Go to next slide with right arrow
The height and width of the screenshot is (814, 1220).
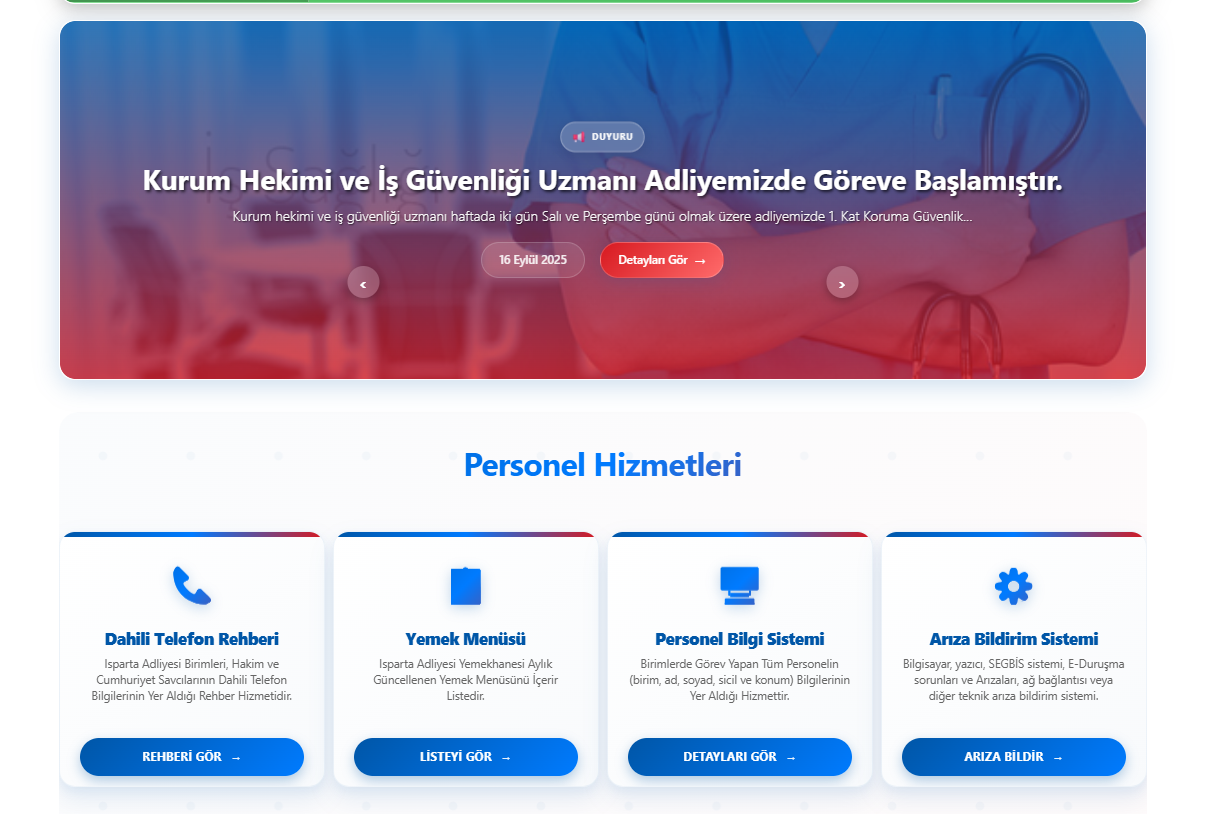tap(842, 282)
